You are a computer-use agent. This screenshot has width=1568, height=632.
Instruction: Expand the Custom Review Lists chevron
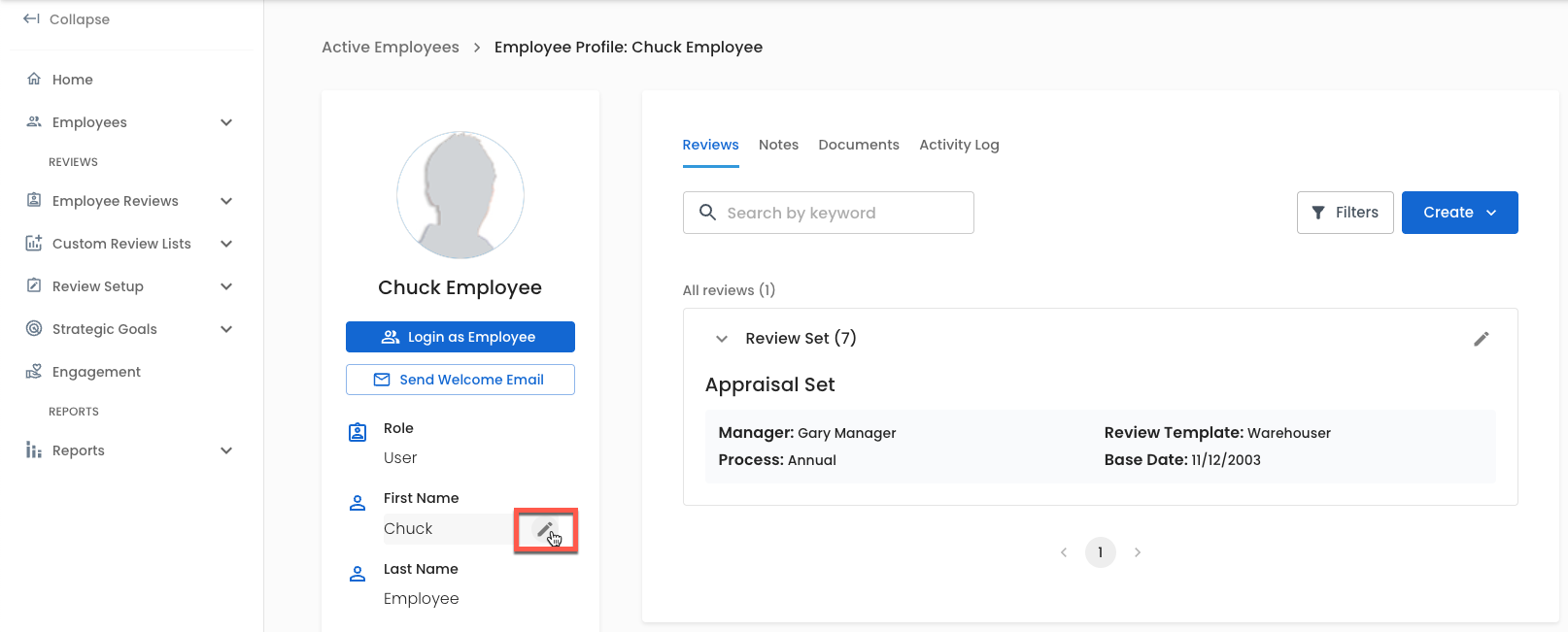[226, 244]
